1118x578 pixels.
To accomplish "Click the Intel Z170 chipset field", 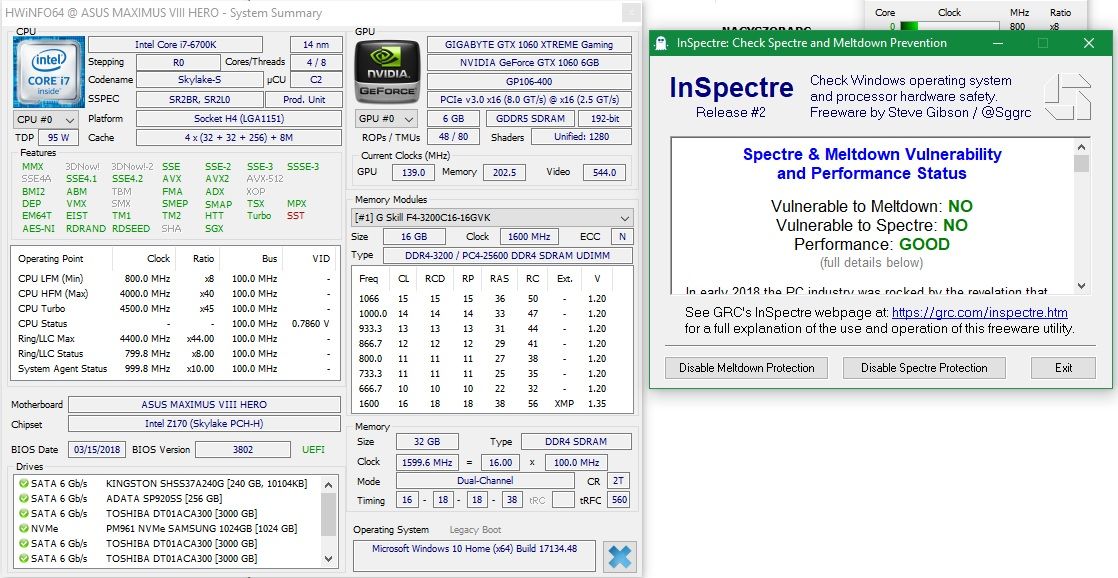I will 204,424.
